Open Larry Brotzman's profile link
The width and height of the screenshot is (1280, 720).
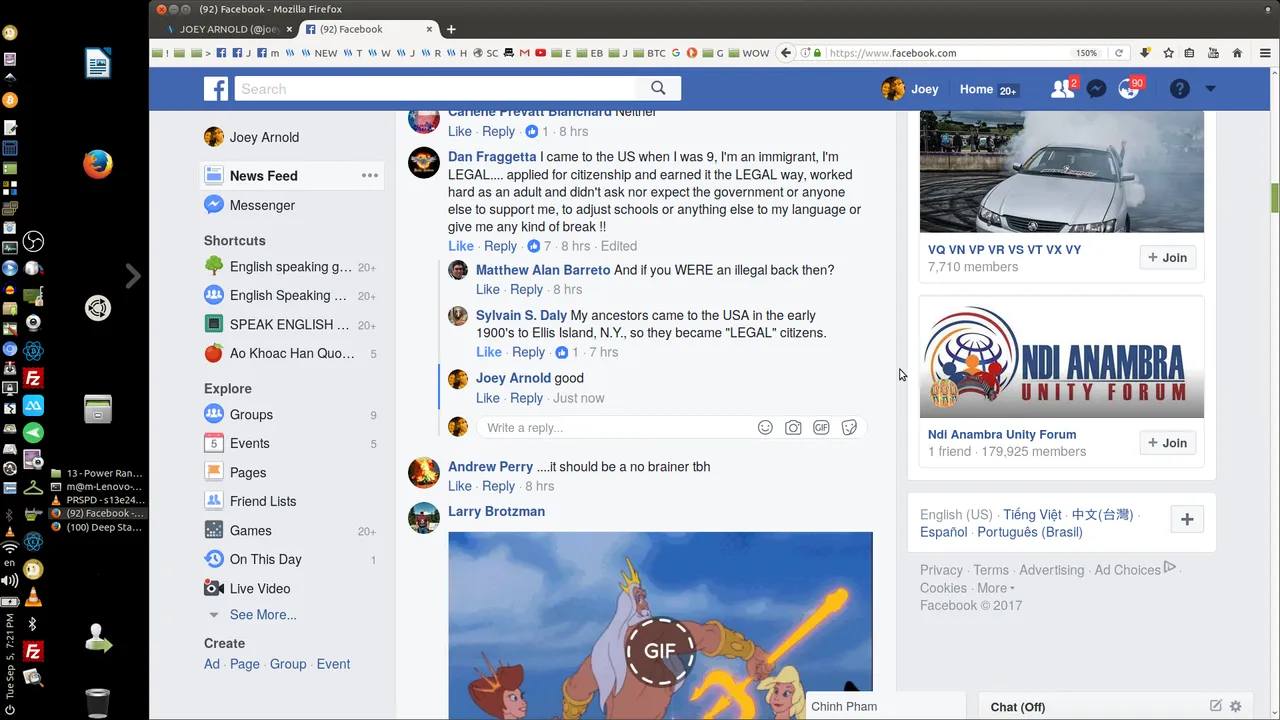tap(496, 511)
